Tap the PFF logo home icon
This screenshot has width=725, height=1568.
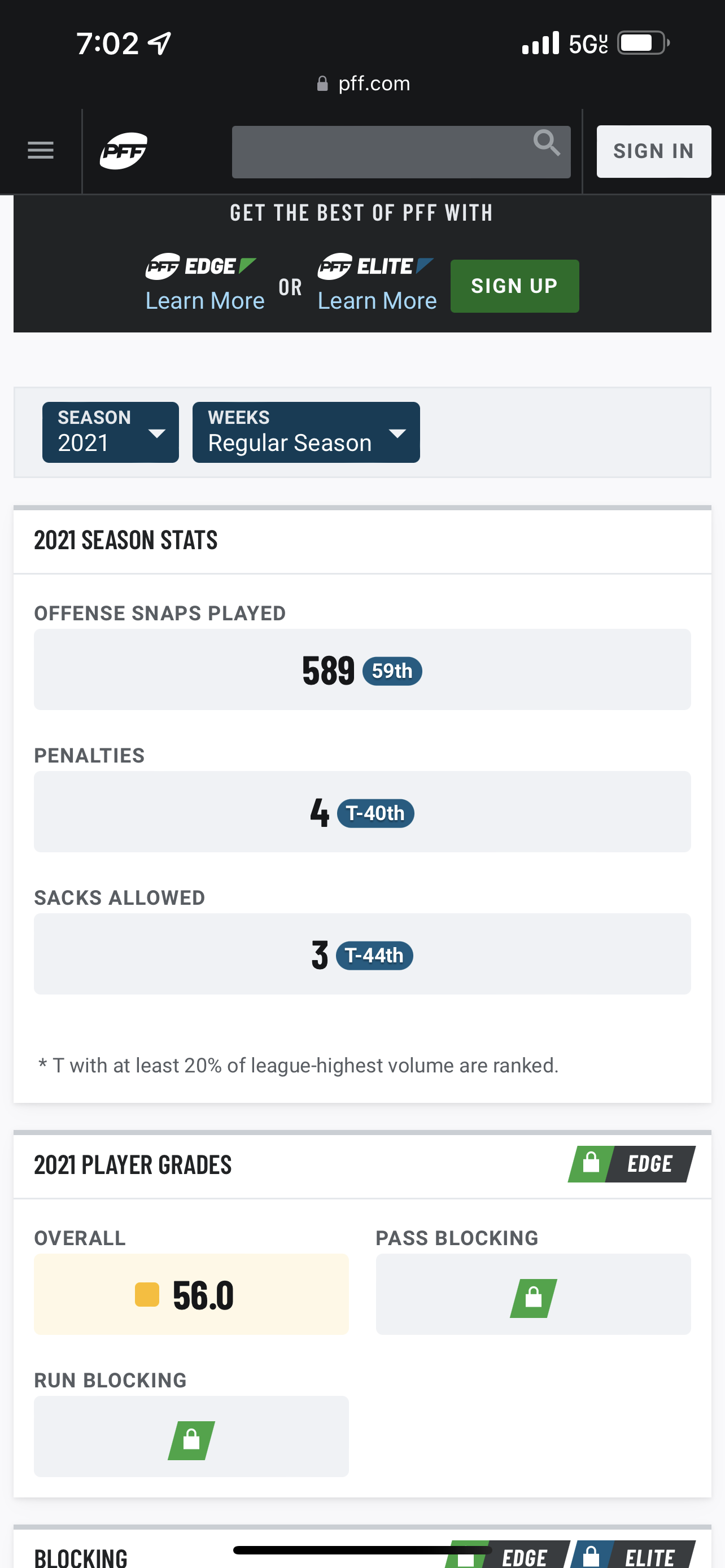point(124,150)
